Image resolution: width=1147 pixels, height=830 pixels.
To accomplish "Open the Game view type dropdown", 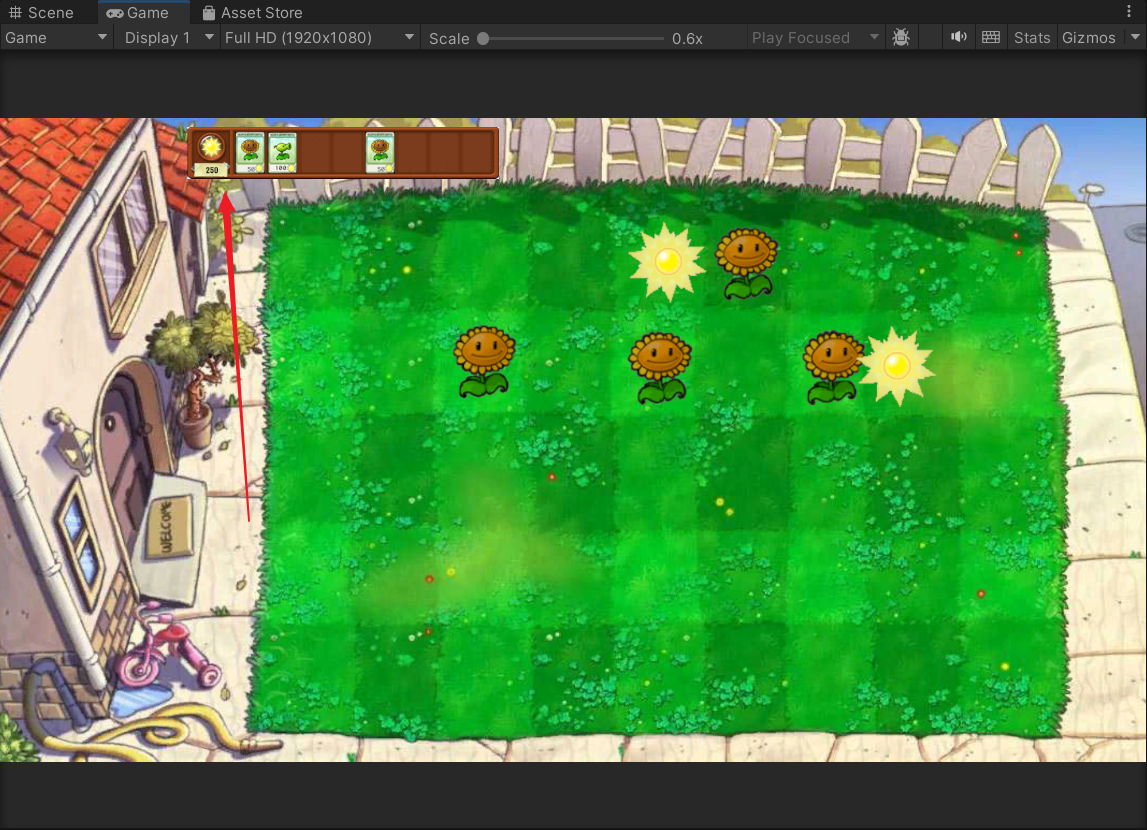I will [56, 38].
